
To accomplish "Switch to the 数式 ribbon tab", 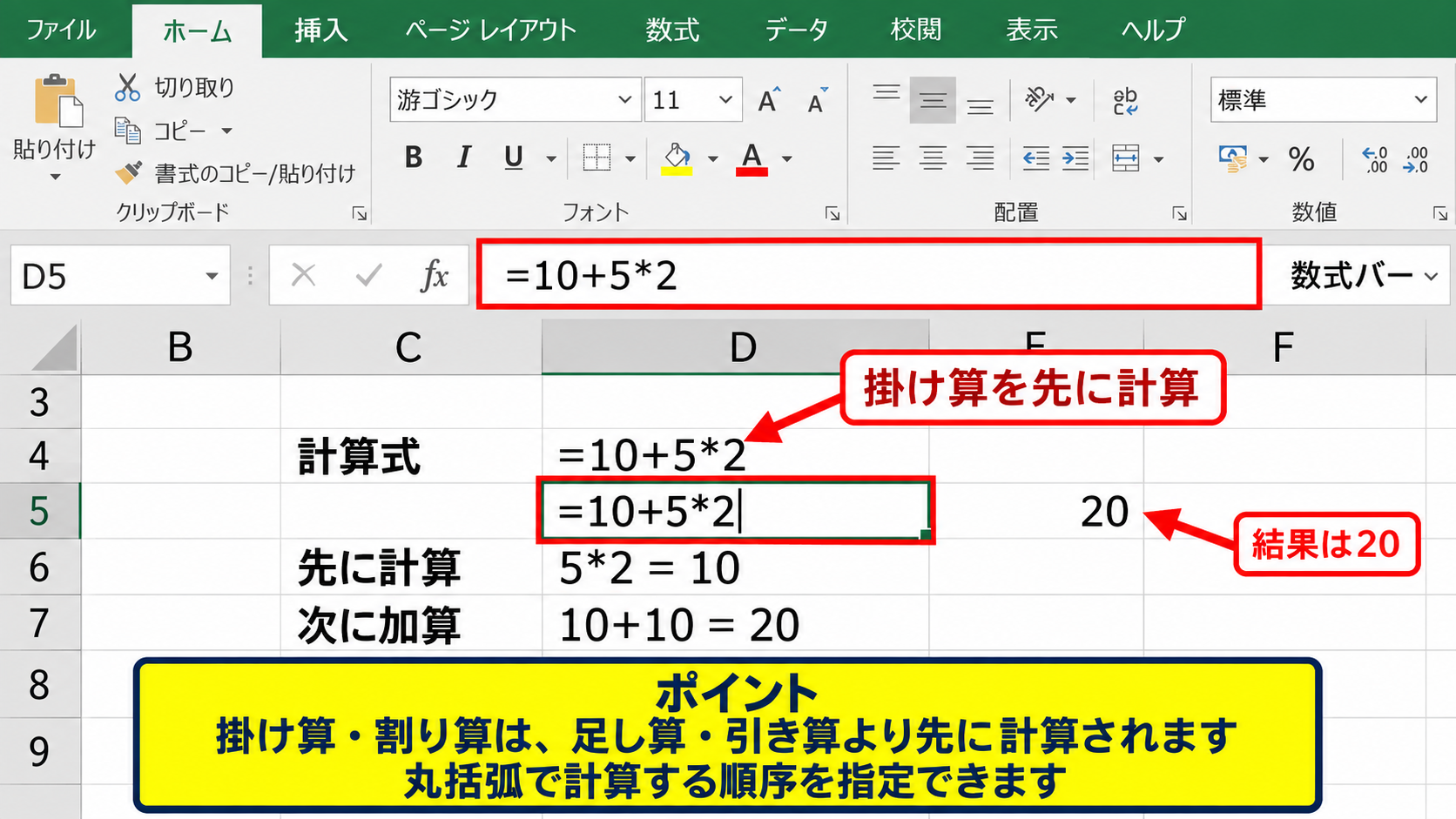I will [x=672, y=30].
